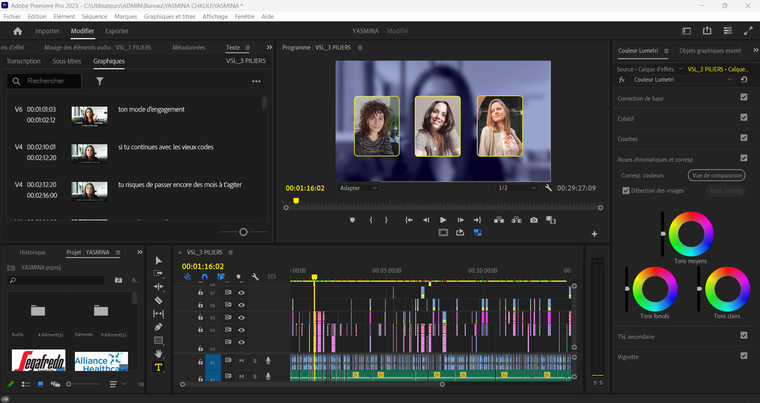
Task: Click the filter icon in Text panel
Action: pyautogui.click(x=99, y=81)
